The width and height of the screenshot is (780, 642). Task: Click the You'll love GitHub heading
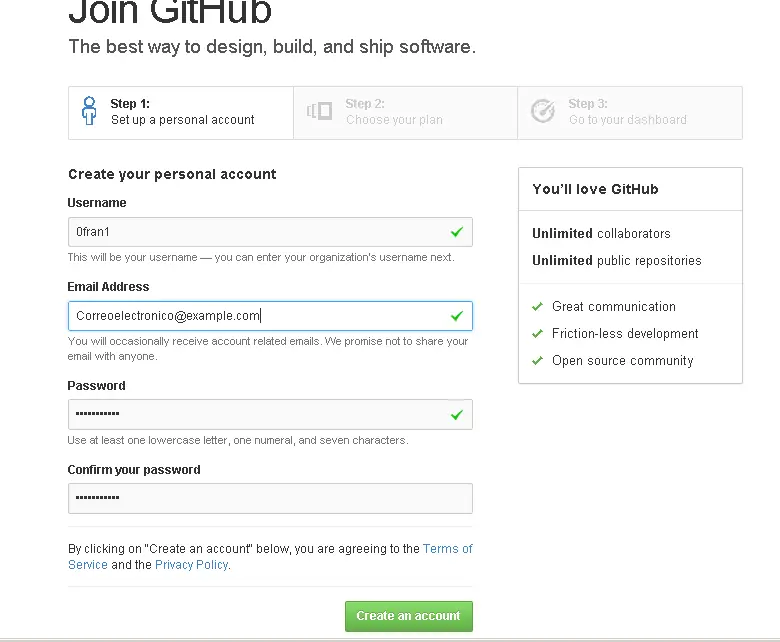tap(595, 189)
